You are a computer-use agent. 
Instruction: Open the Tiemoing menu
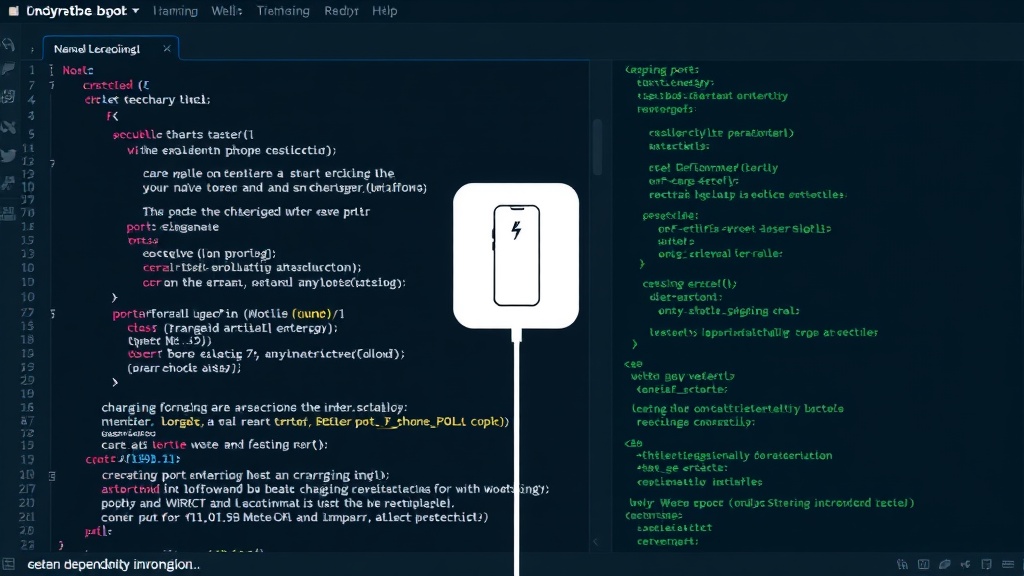point(283,11)
